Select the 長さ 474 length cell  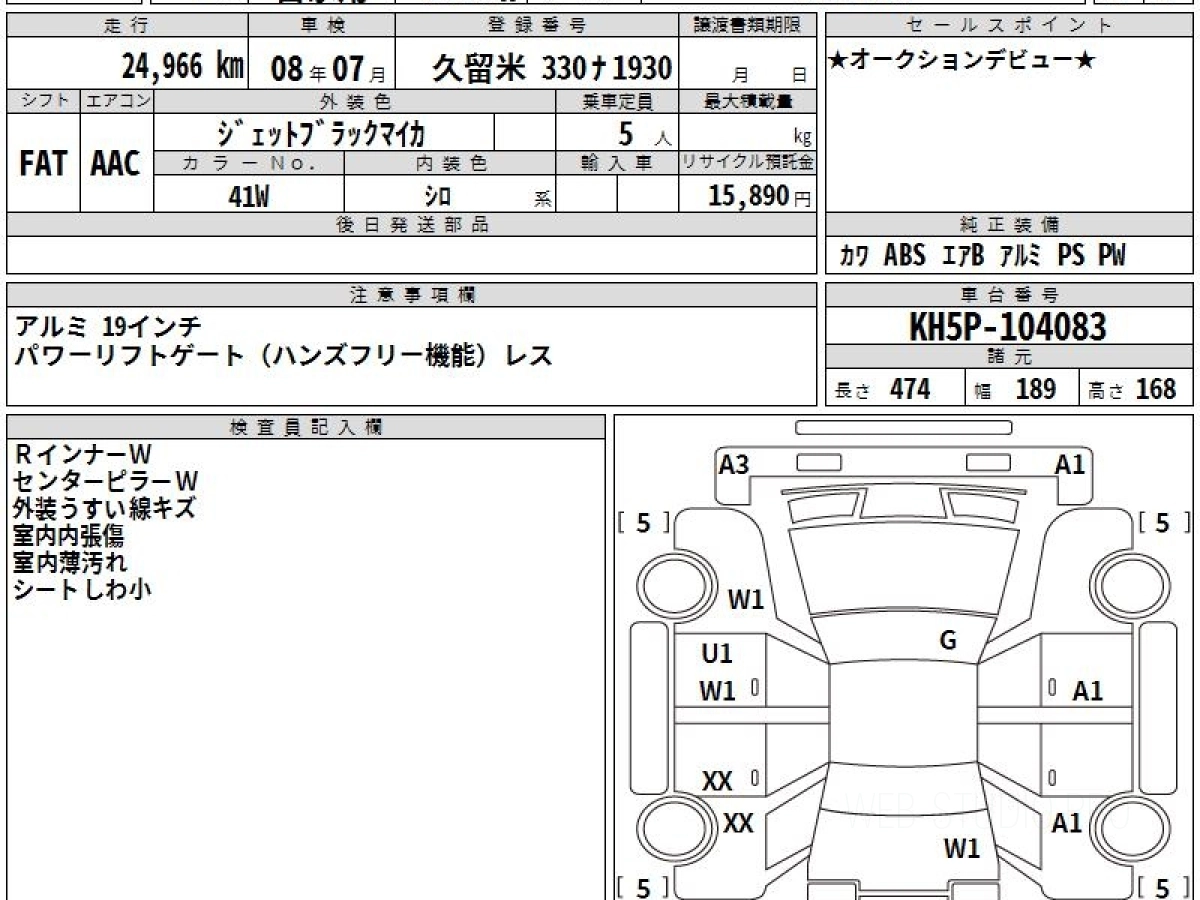pos(894,389)
